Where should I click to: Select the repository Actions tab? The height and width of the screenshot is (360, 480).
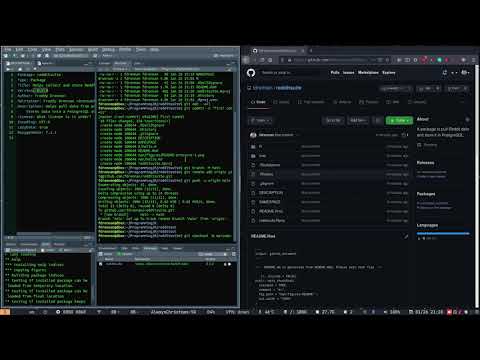[343, 102]
